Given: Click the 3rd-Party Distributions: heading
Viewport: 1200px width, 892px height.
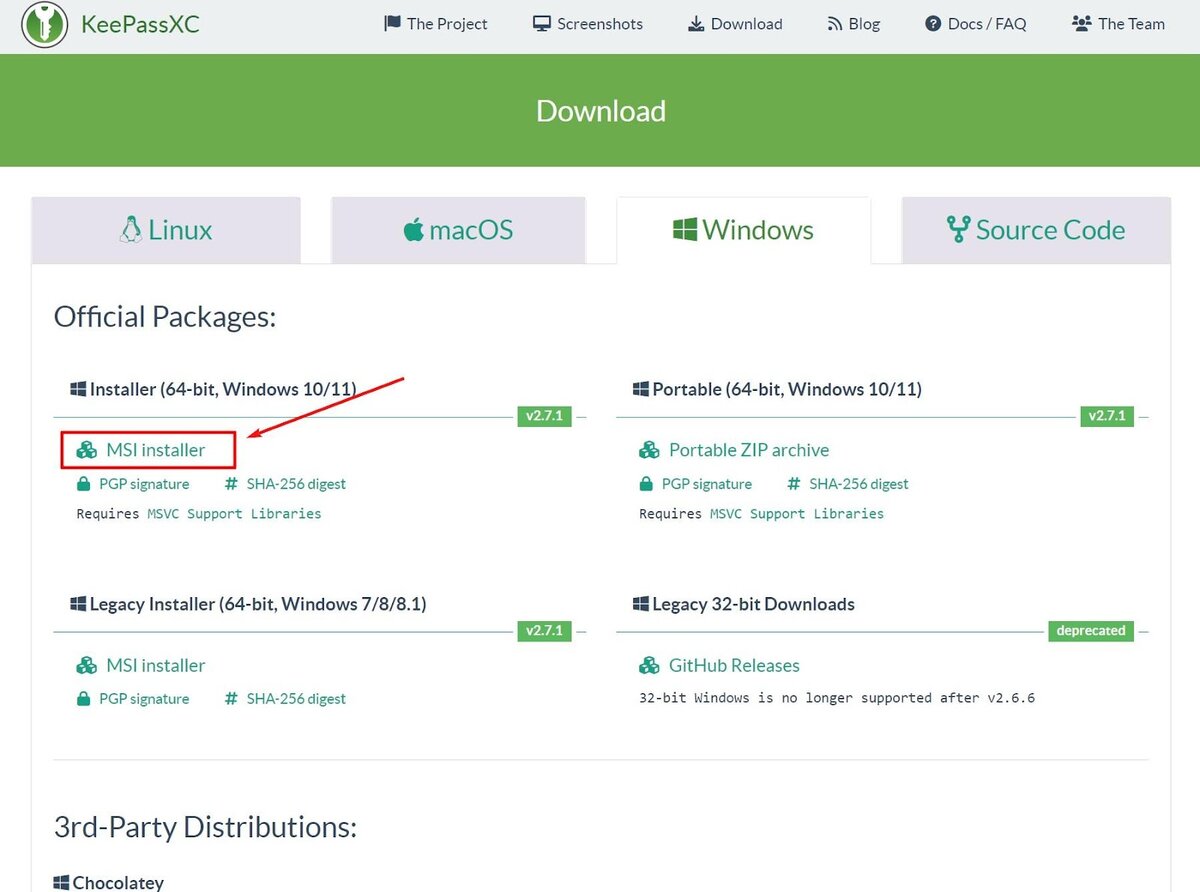Looking at the screenshot, I should [x=205, y=828].
